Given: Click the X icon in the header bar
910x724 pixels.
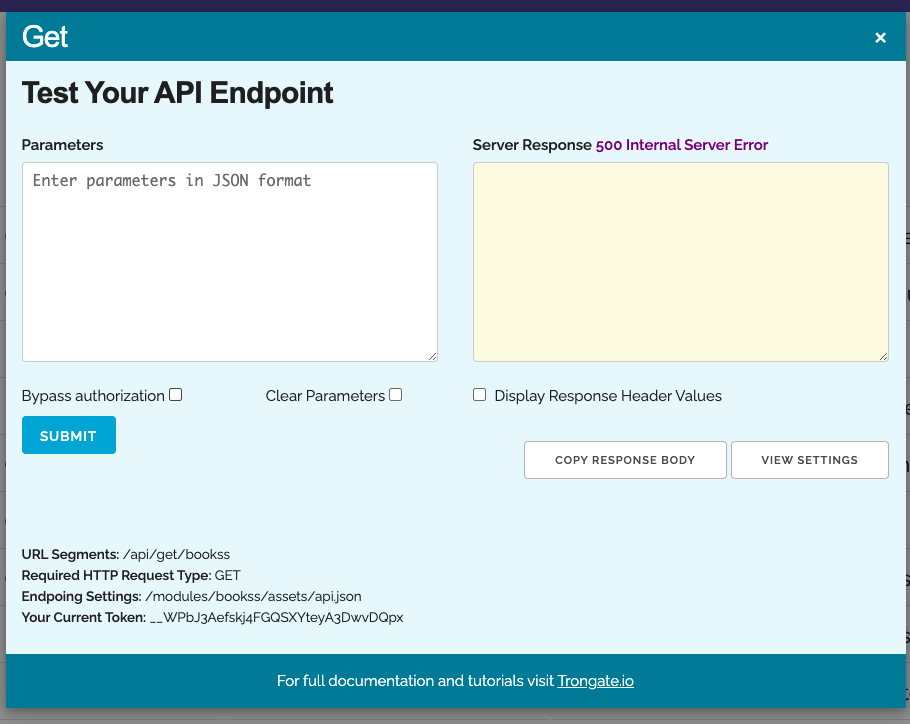Looking at the screenshot, I should [x=880, y=38].
